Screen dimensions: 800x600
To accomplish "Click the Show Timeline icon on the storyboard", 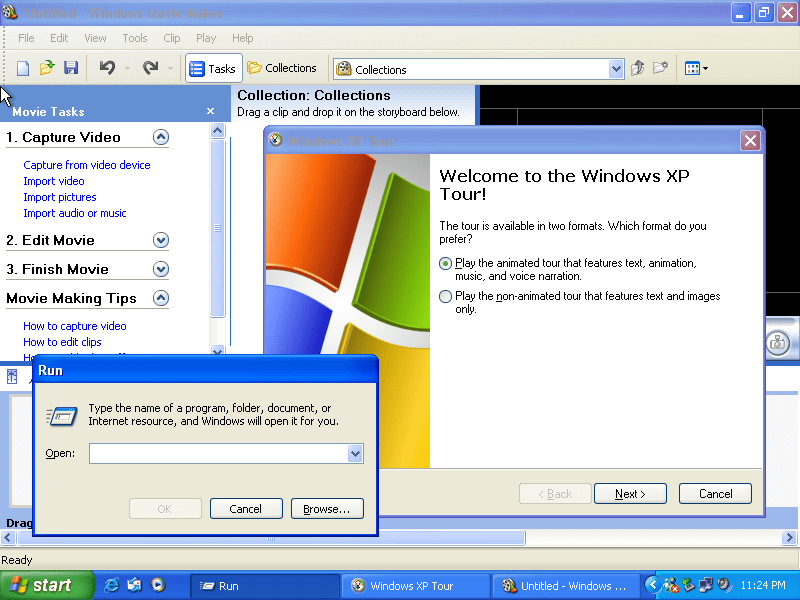I will pos(12,377).
